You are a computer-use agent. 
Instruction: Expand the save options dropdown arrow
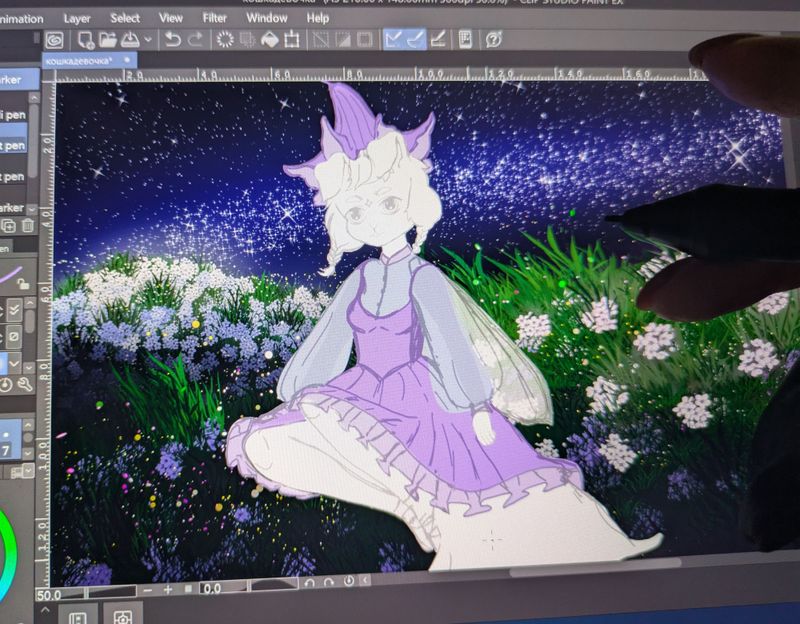coord(149,40)
